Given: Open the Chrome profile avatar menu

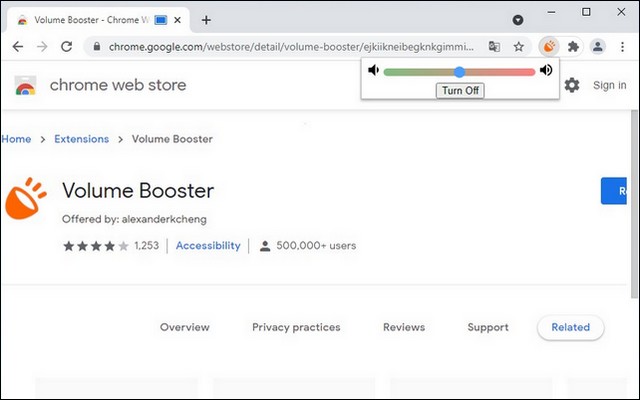Looking at the screenshot, I should click(x=598, y=47).
